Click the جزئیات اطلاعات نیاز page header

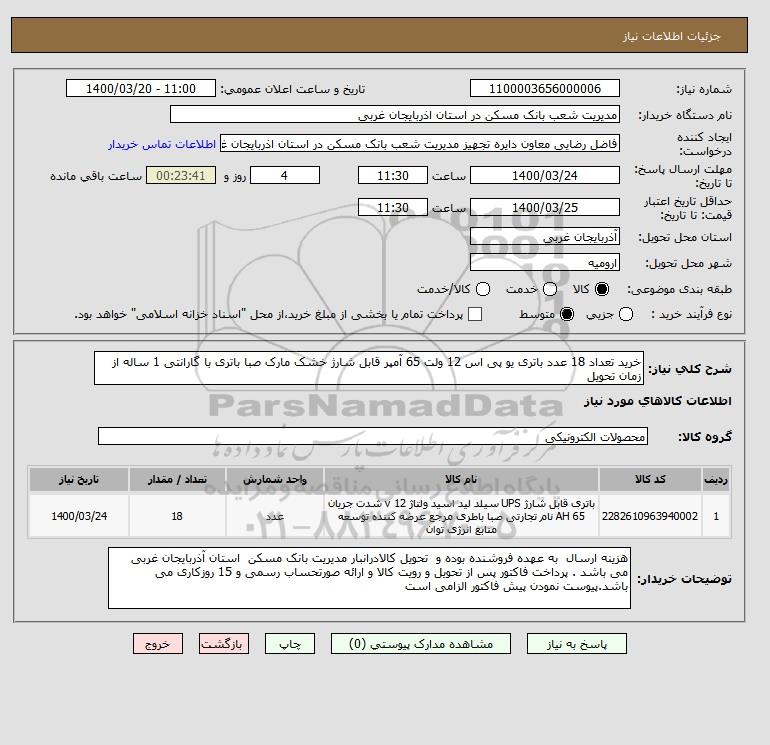point(671,36)
